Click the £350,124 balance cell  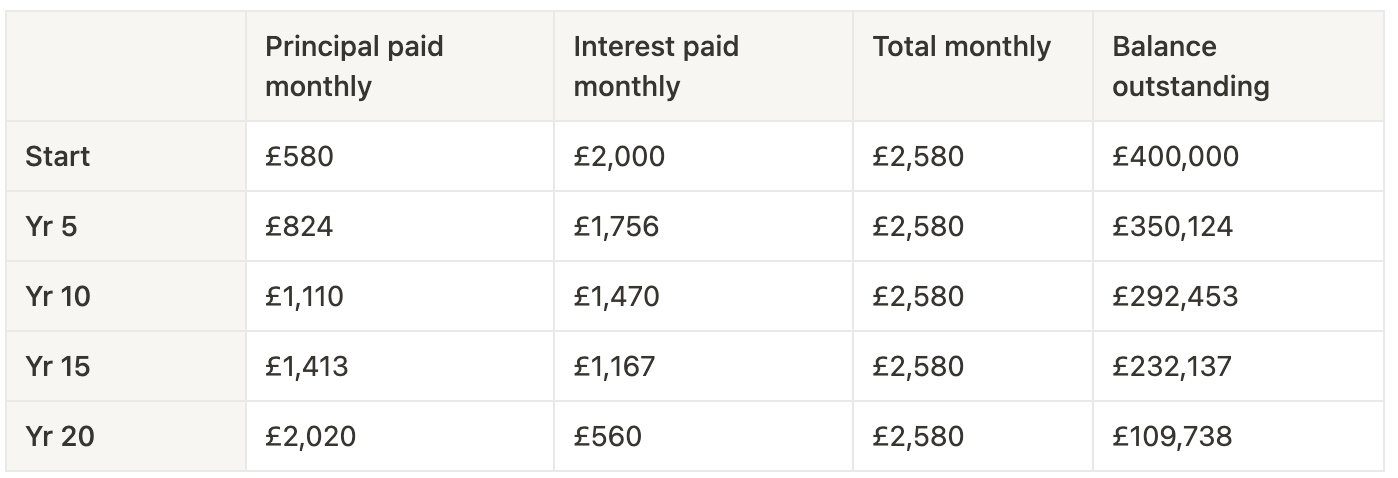tap(1239, 227)
